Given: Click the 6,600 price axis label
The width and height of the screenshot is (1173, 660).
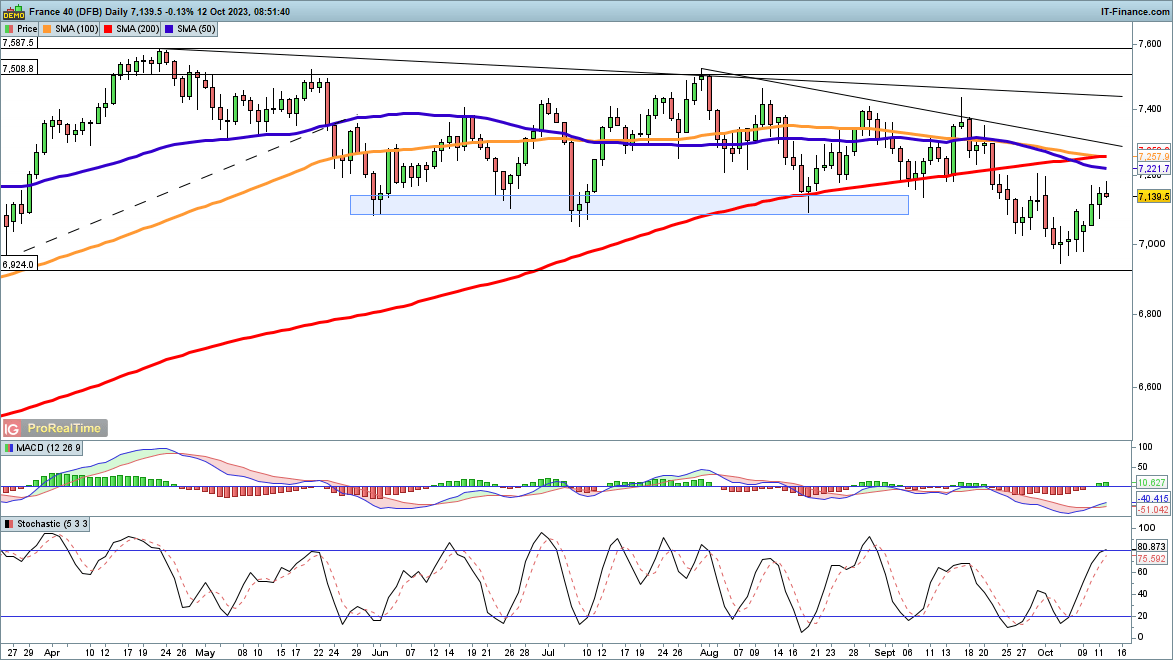Looking at the screenshot, I should pyautogui.click(x=1151, y=387).
